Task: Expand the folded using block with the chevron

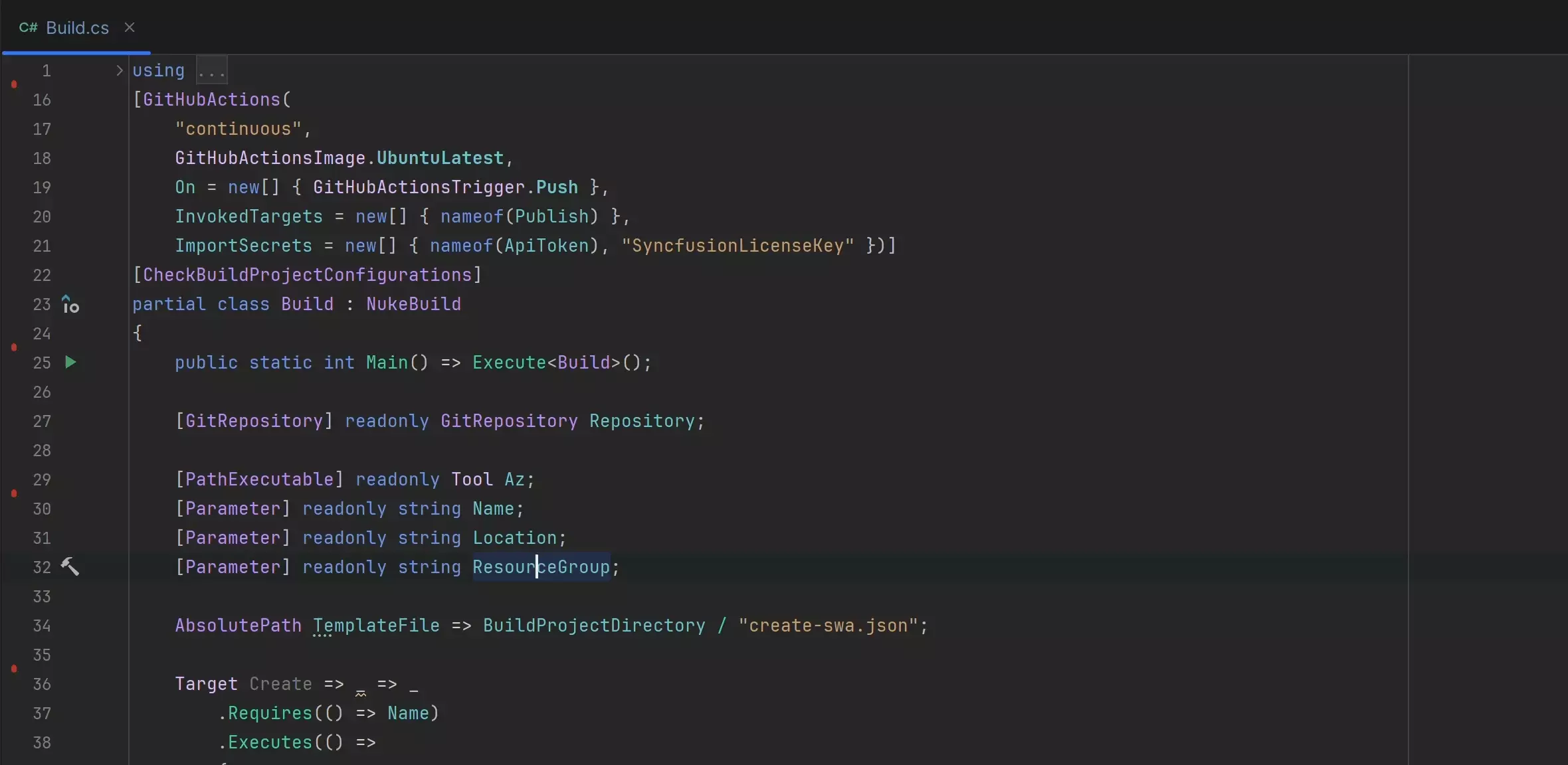Action: 119,70
